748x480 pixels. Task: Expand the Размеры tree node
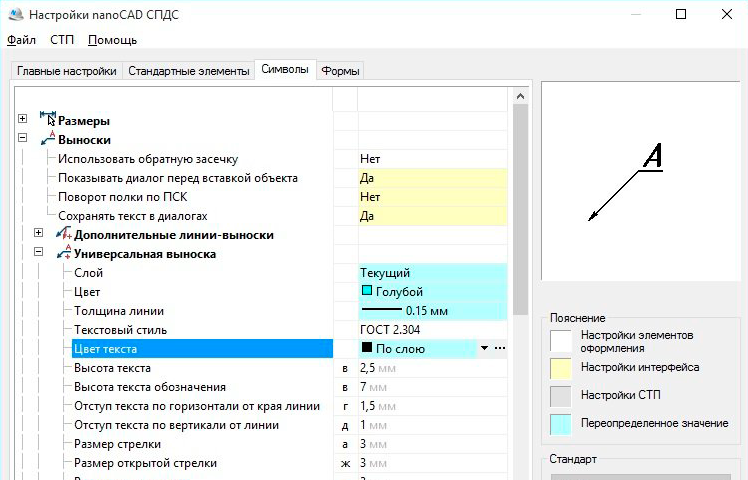tap(22, 118)
